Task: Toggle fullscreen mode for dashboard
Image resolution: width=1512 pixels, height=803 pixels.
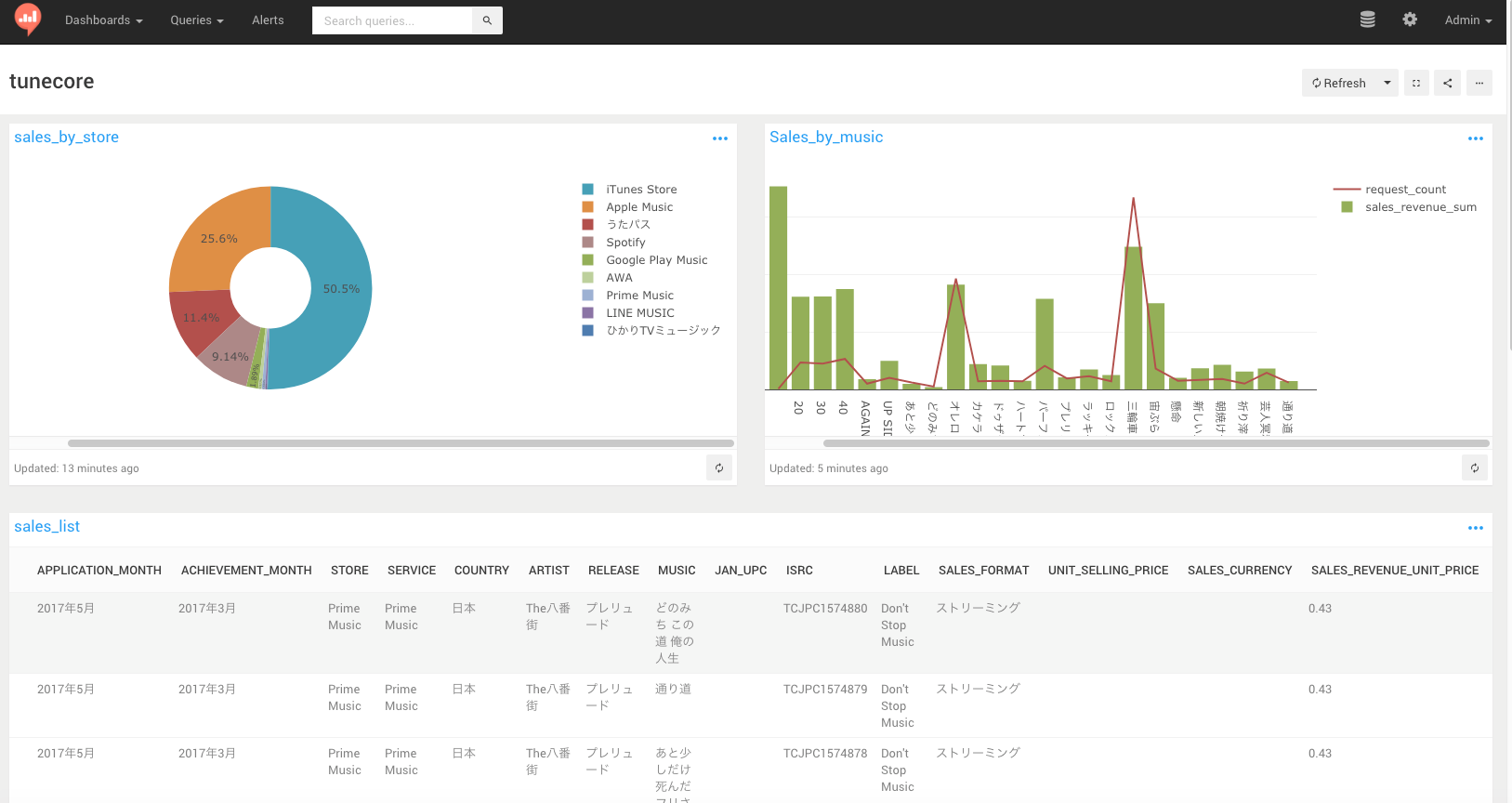Action: click(x=1416, y=83)
